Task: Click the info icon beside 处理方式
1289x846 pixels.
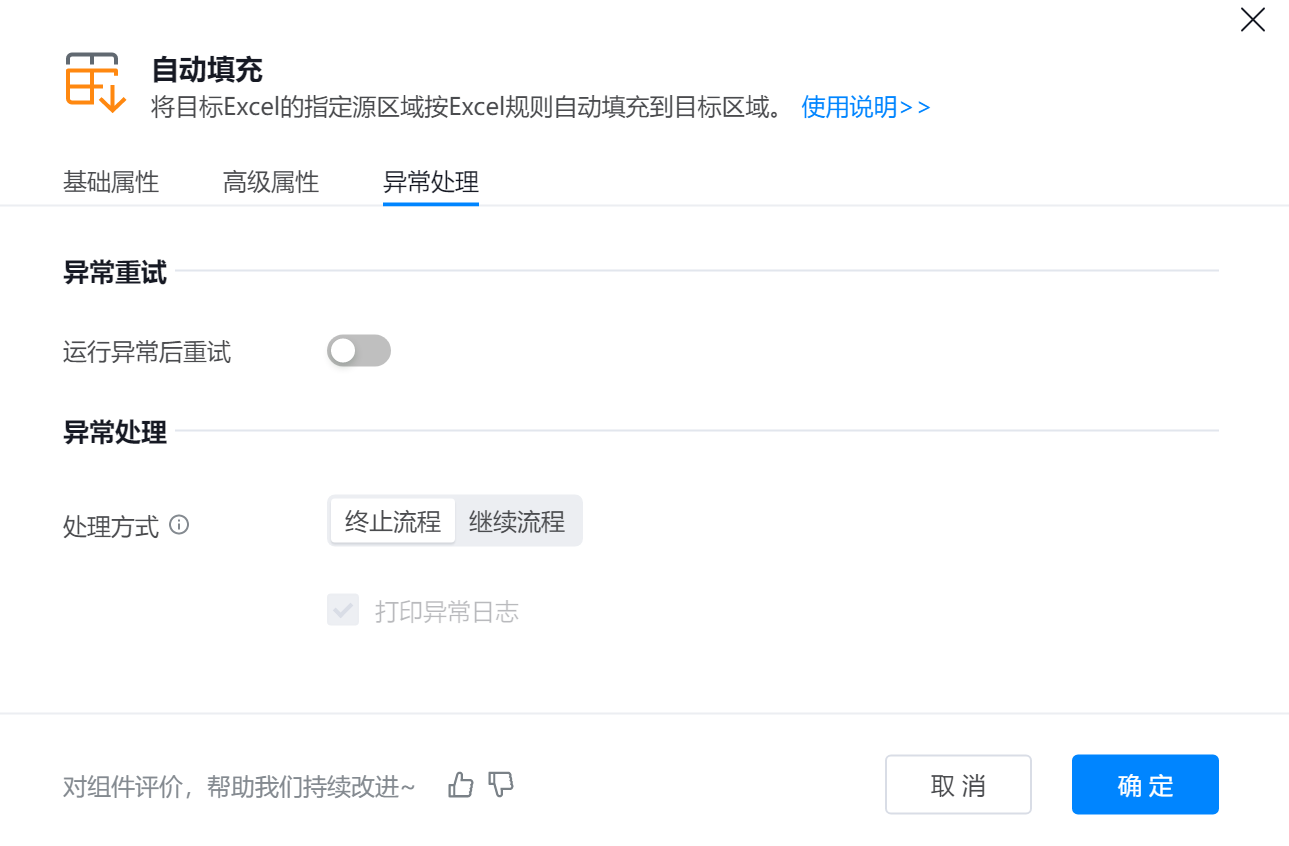Action: [179, 525]
